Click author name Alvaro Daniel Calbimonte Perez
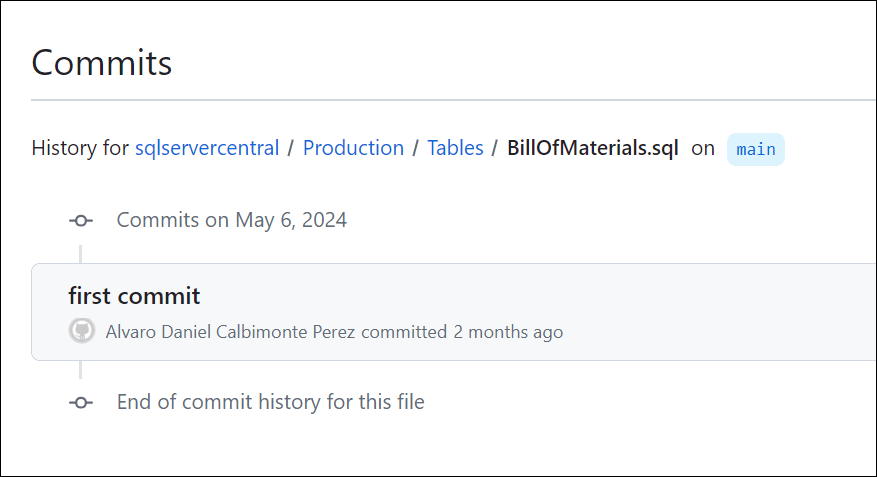Screen dimensions: 877x477 click(231, 332)
